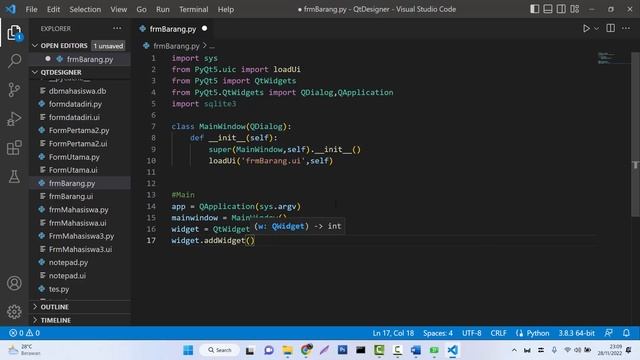Click frmBarang.py in the breadcrumb
640x360 pixels.
[176, 46]
